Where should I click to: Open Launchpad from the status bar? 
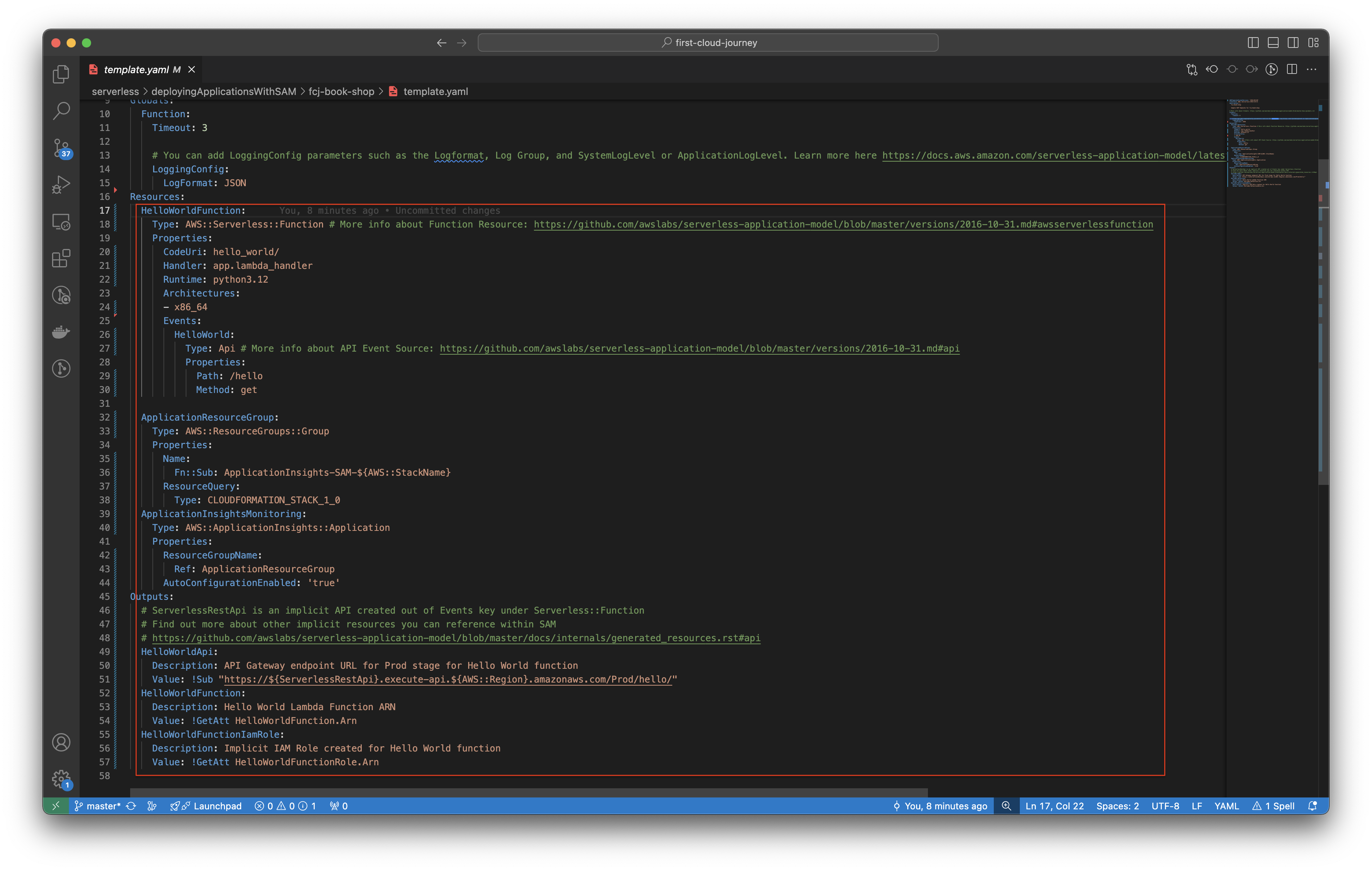point(206,806)
